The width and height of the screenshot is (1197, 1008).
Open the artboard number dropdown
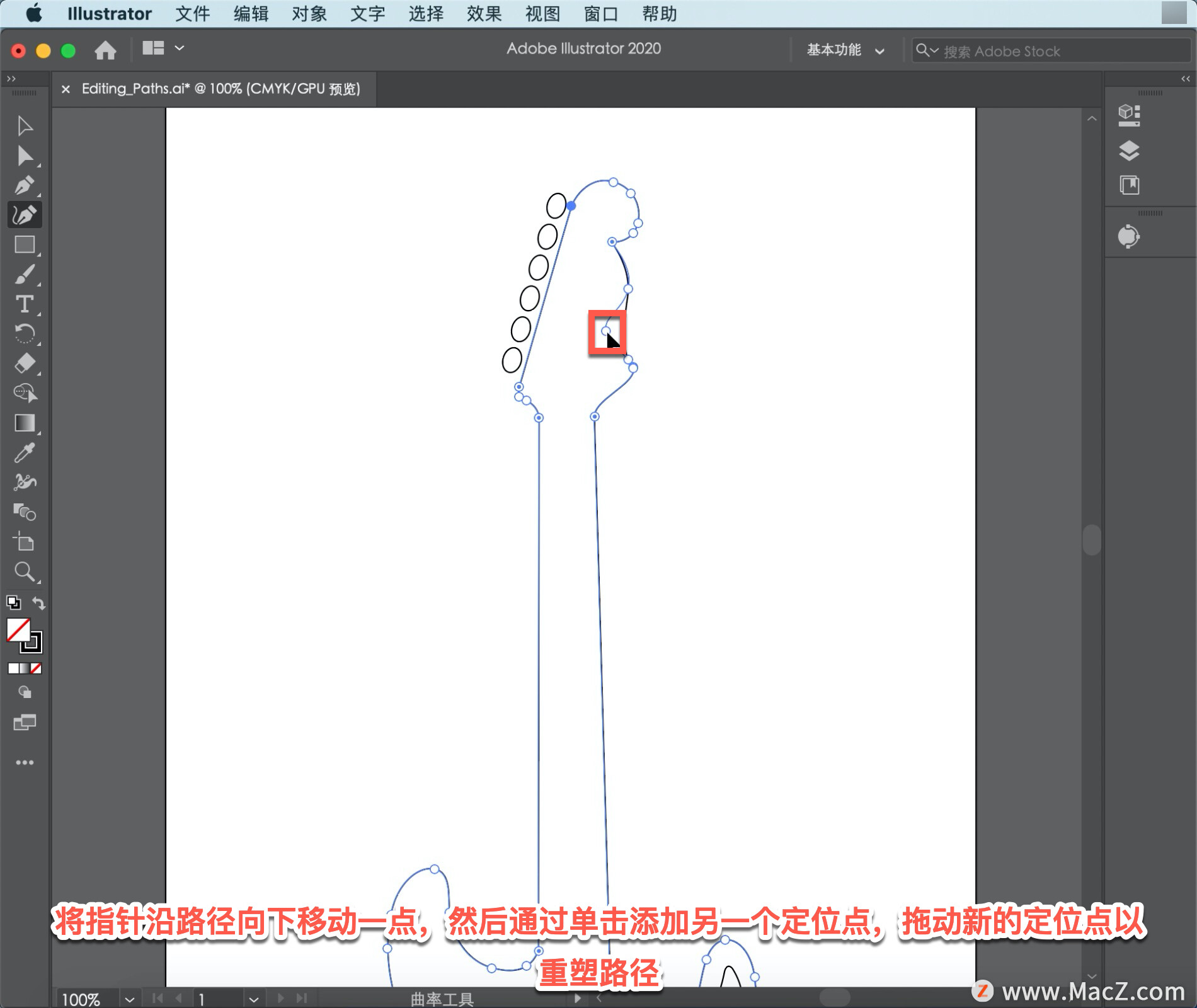253,999
